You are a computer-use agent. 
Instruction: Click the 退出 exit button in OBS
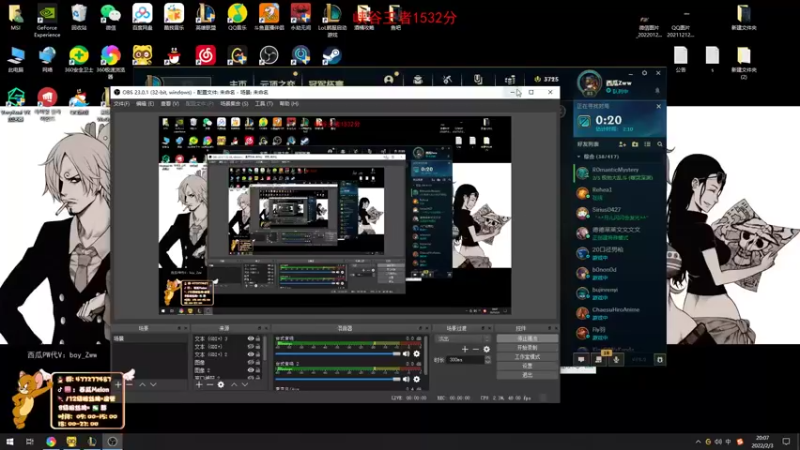coord(527,375)
